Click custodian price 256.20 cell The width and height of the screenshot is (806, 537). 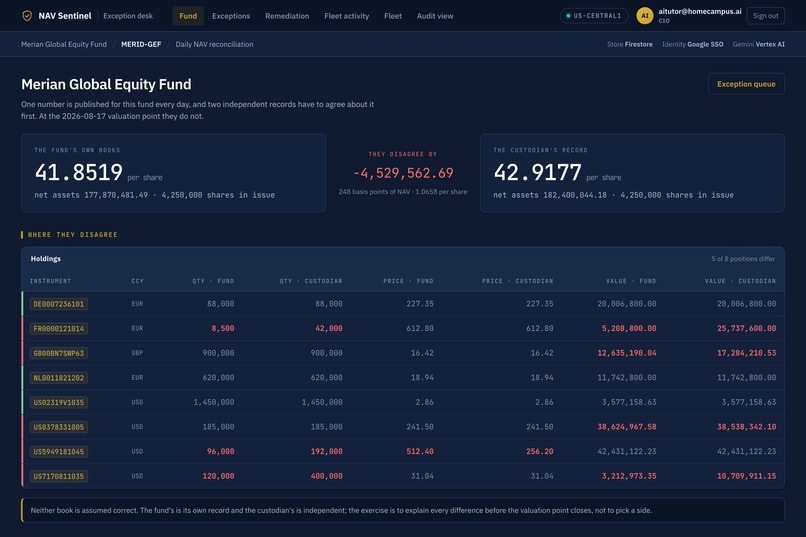pyautogui.click(x=540, y=452)
